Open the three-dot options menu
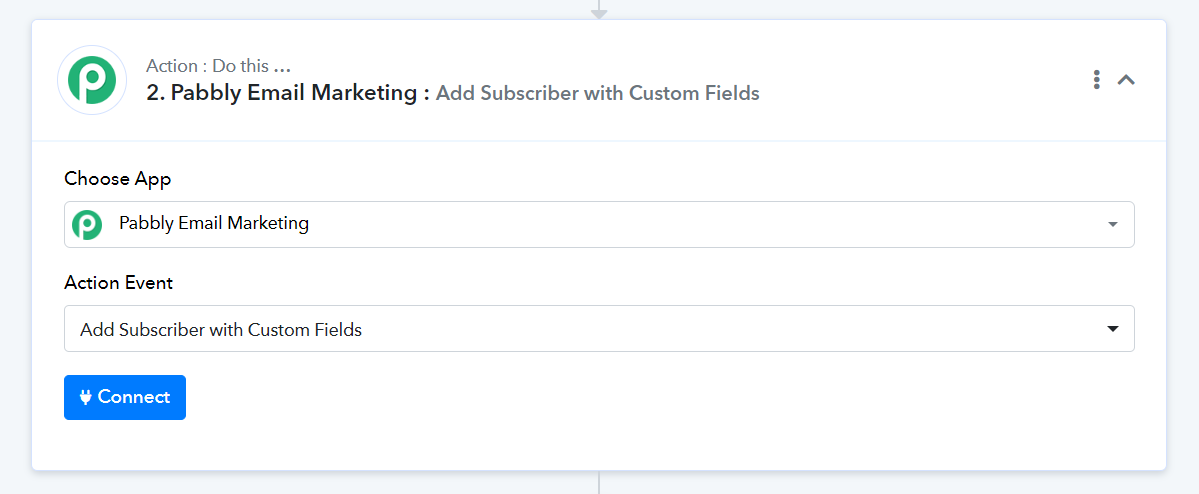This screenshot has width=1199, height=494. pyautogui.click(x=1097, y=80)
